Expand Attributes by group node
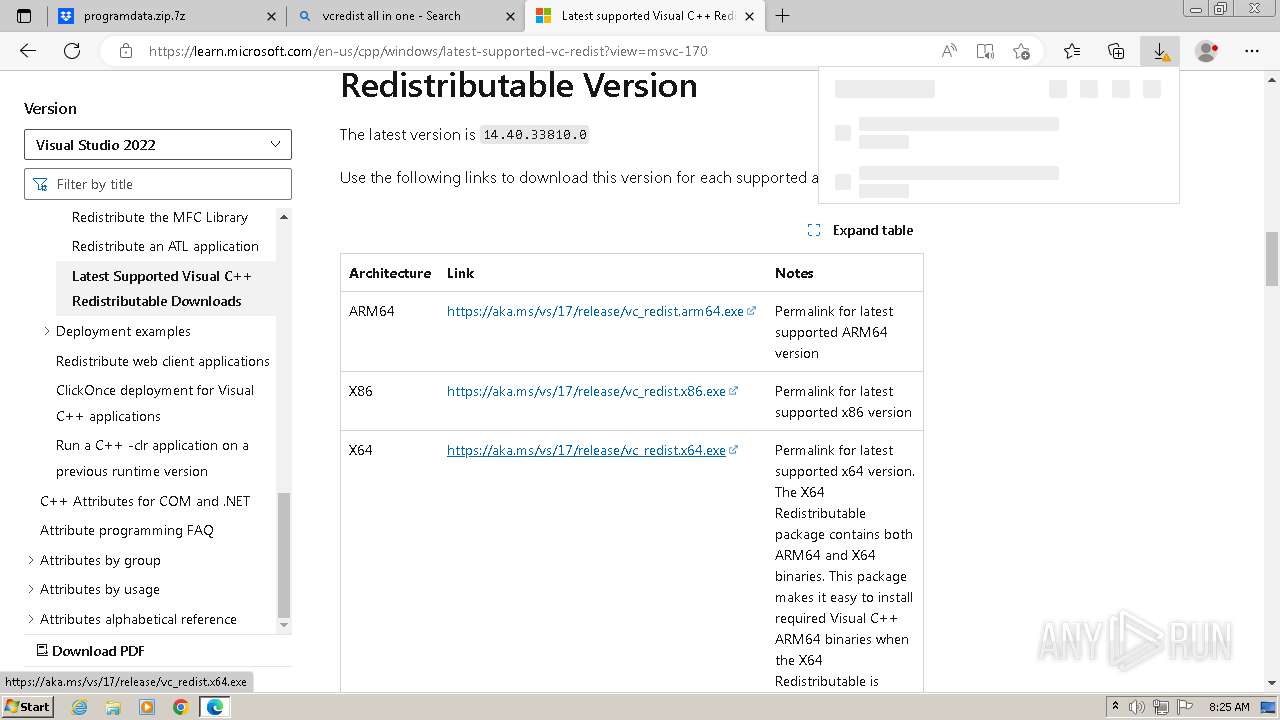The height and width of the screenshot is (720, 1280). point(30,560)
